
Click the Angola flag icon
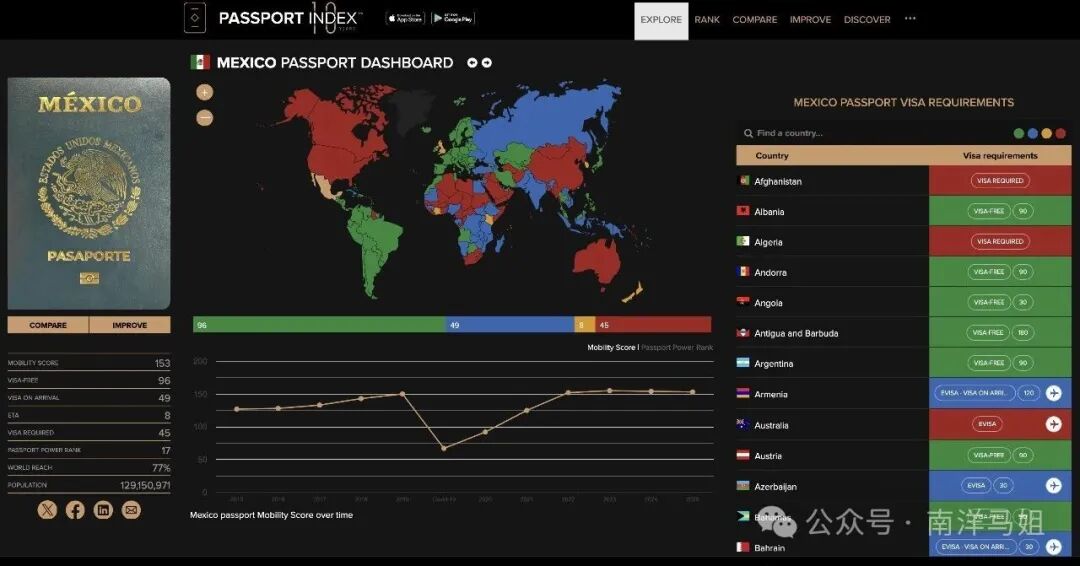pos(743,302)
